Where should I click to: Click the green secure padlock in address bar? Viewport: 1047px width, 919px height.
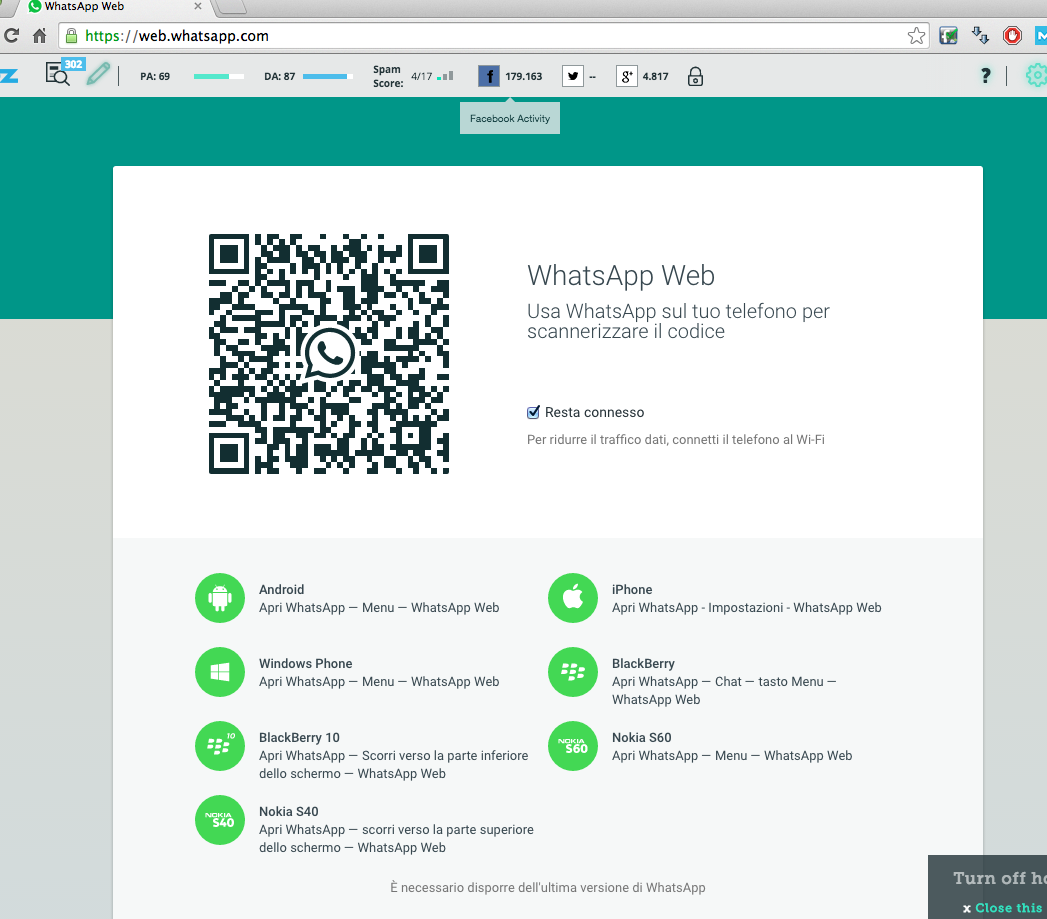point(71,35)
